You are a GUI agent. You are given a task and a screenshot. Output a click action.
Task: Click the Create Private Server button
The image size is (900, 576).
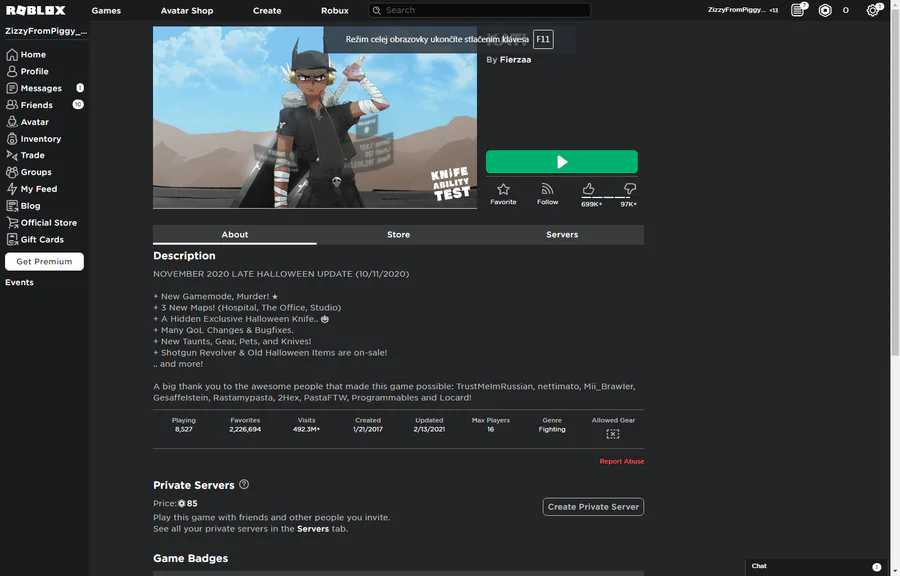pyautogui.click(x=593, y=507)
